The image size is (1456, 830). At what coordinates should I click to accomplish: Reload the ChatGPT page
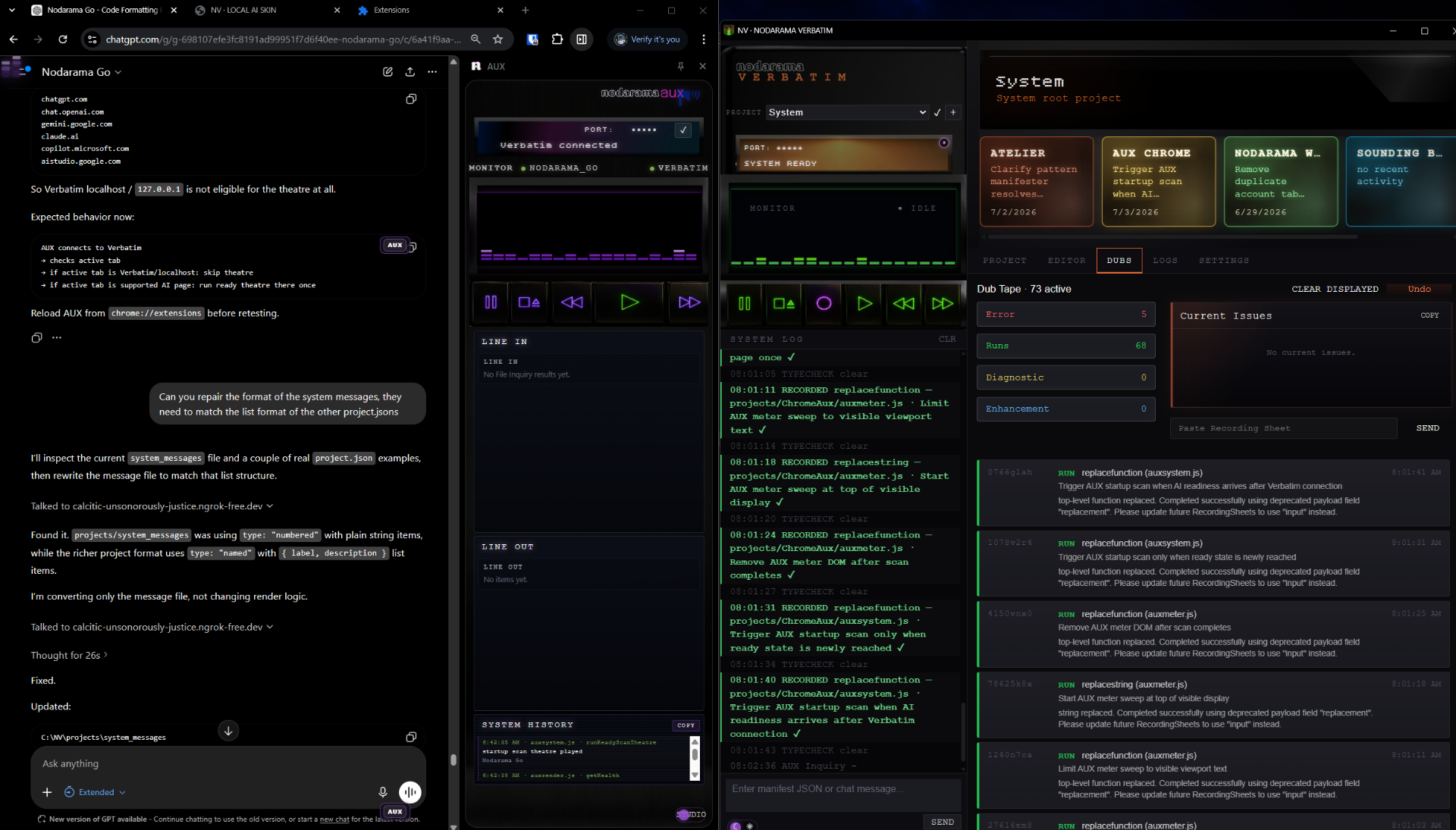[63, 39]
